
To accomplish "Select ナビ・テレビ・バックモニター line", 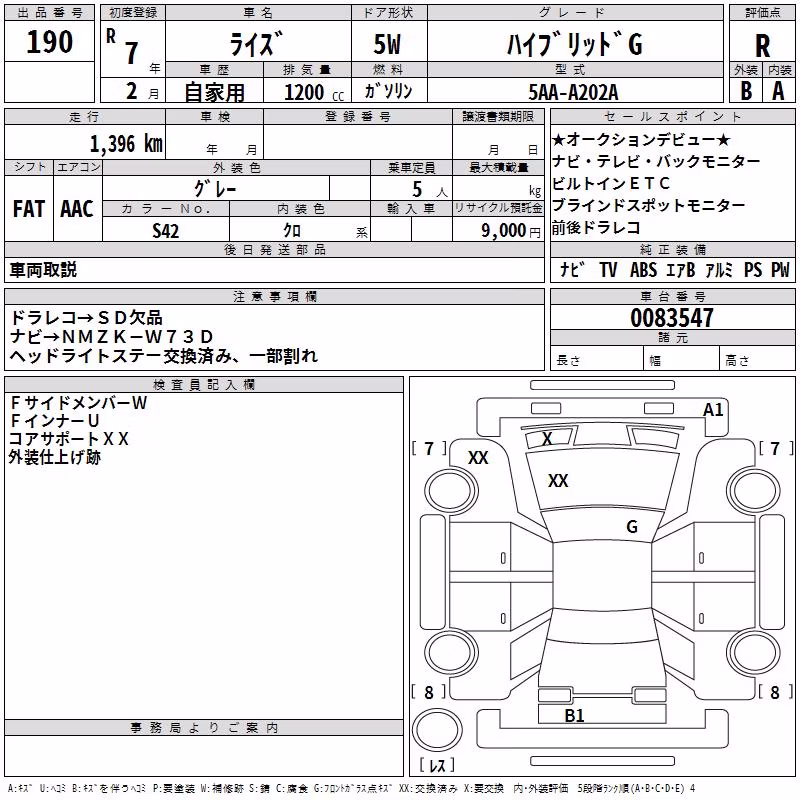I will coord(656,161).
